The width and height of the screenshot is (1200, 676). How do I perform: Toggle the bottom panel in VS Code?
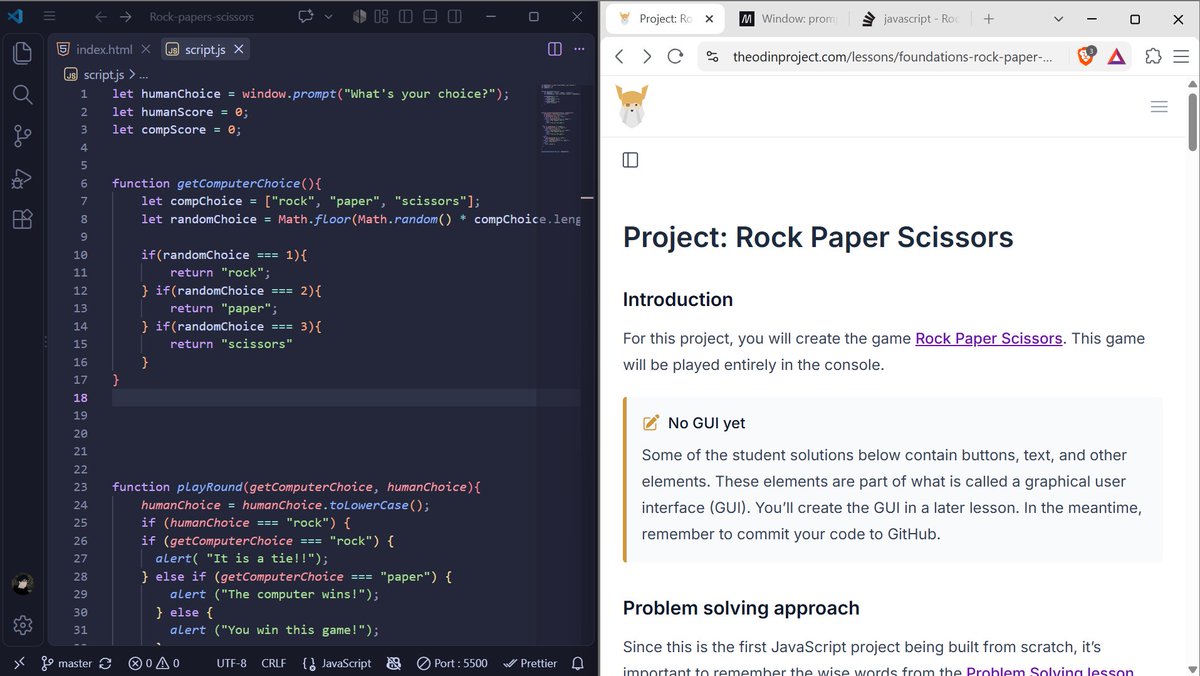point(429,17)
